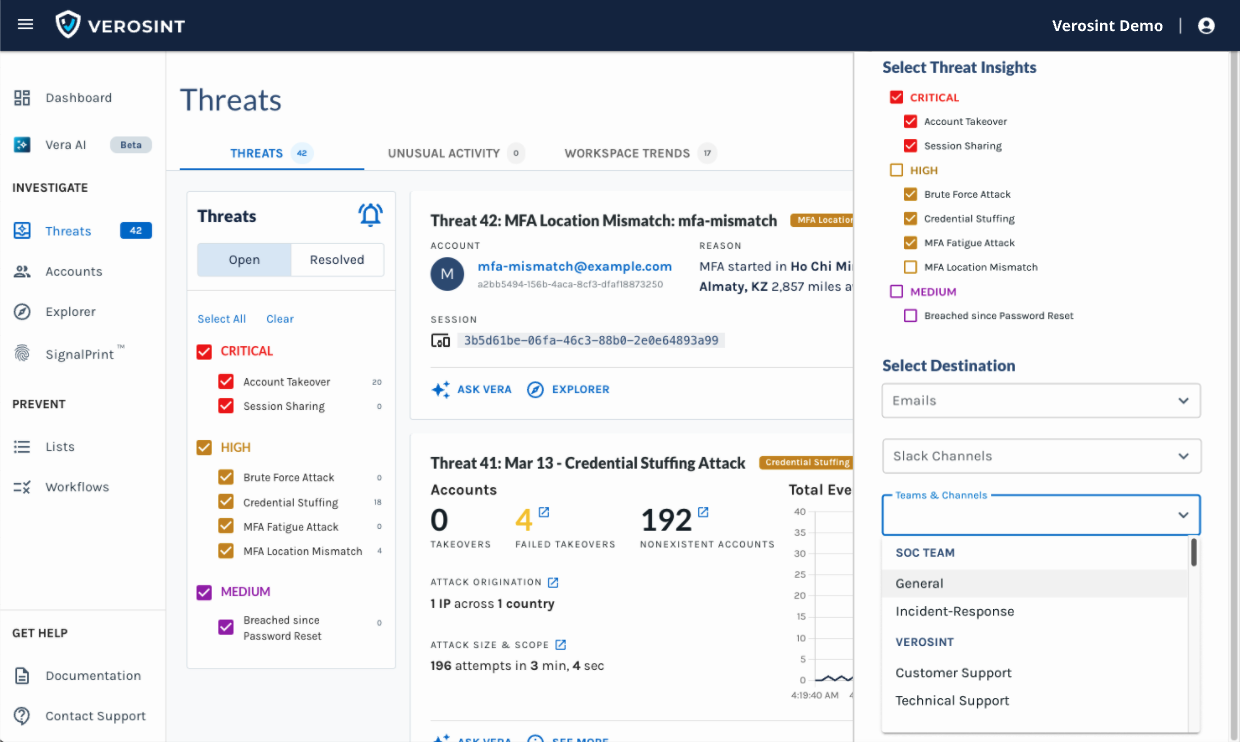Click the channel list scrollbar thumb

pos(1193,553)
